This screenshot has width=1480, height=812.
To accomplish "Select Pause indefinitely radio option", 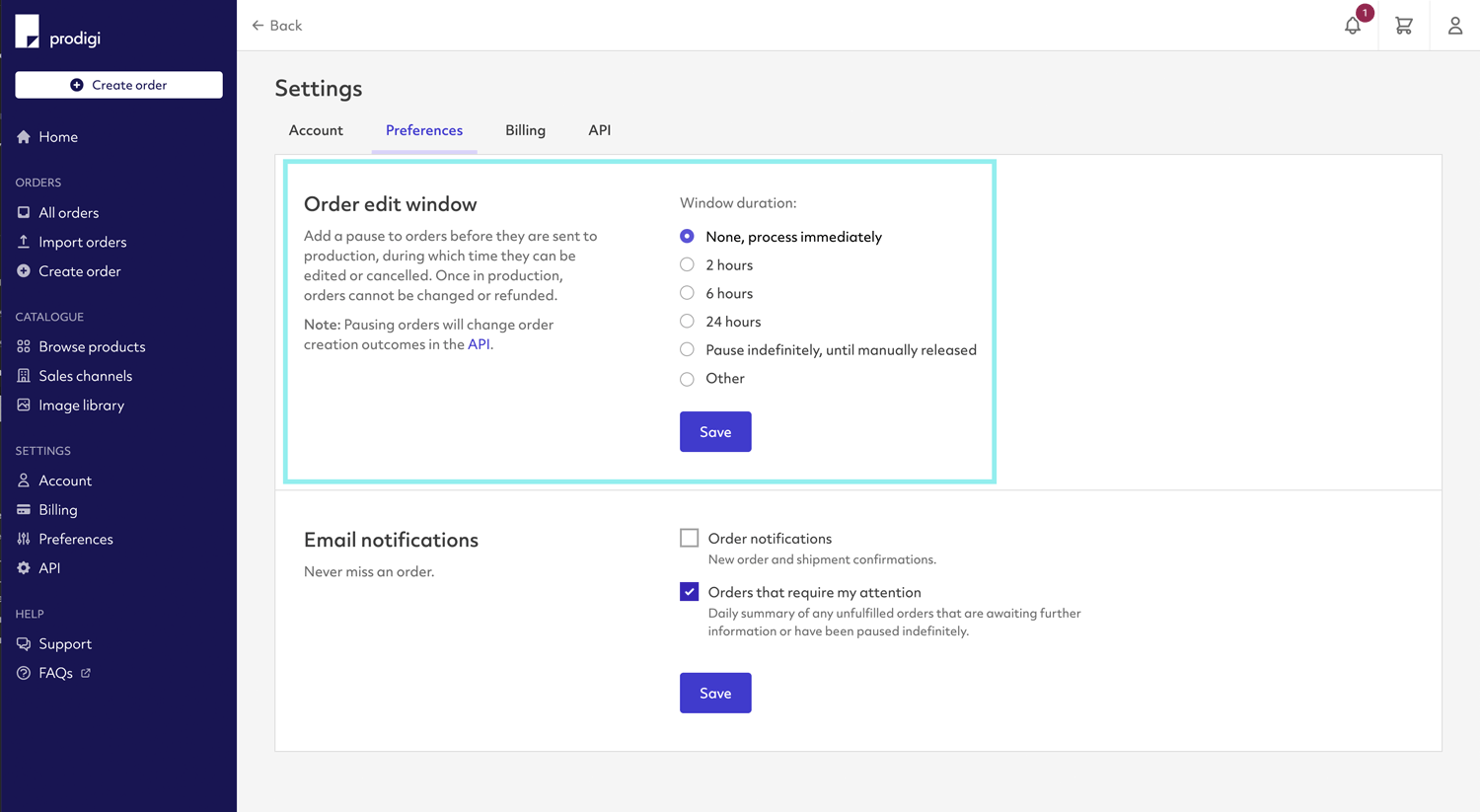I will [687, 349].
